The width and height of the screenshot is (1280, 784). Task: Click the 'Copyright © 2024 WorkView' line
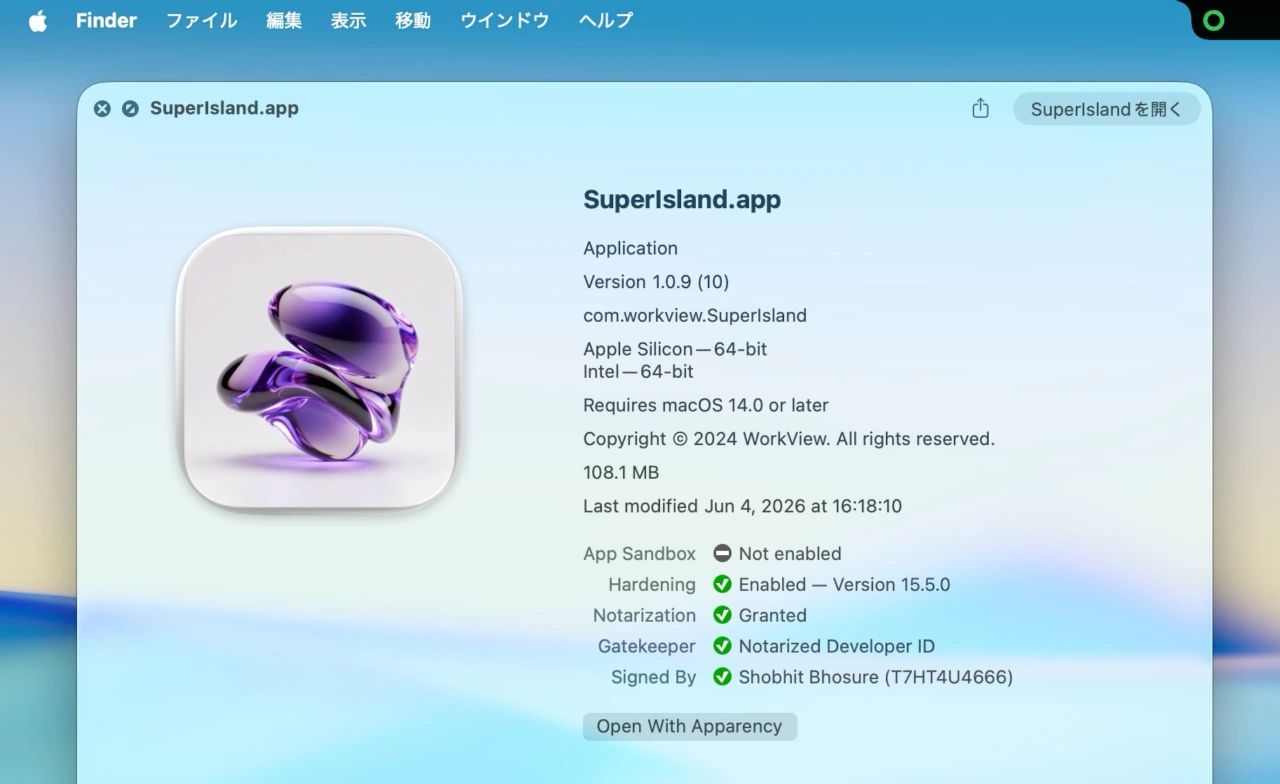[x=789, y=438]
